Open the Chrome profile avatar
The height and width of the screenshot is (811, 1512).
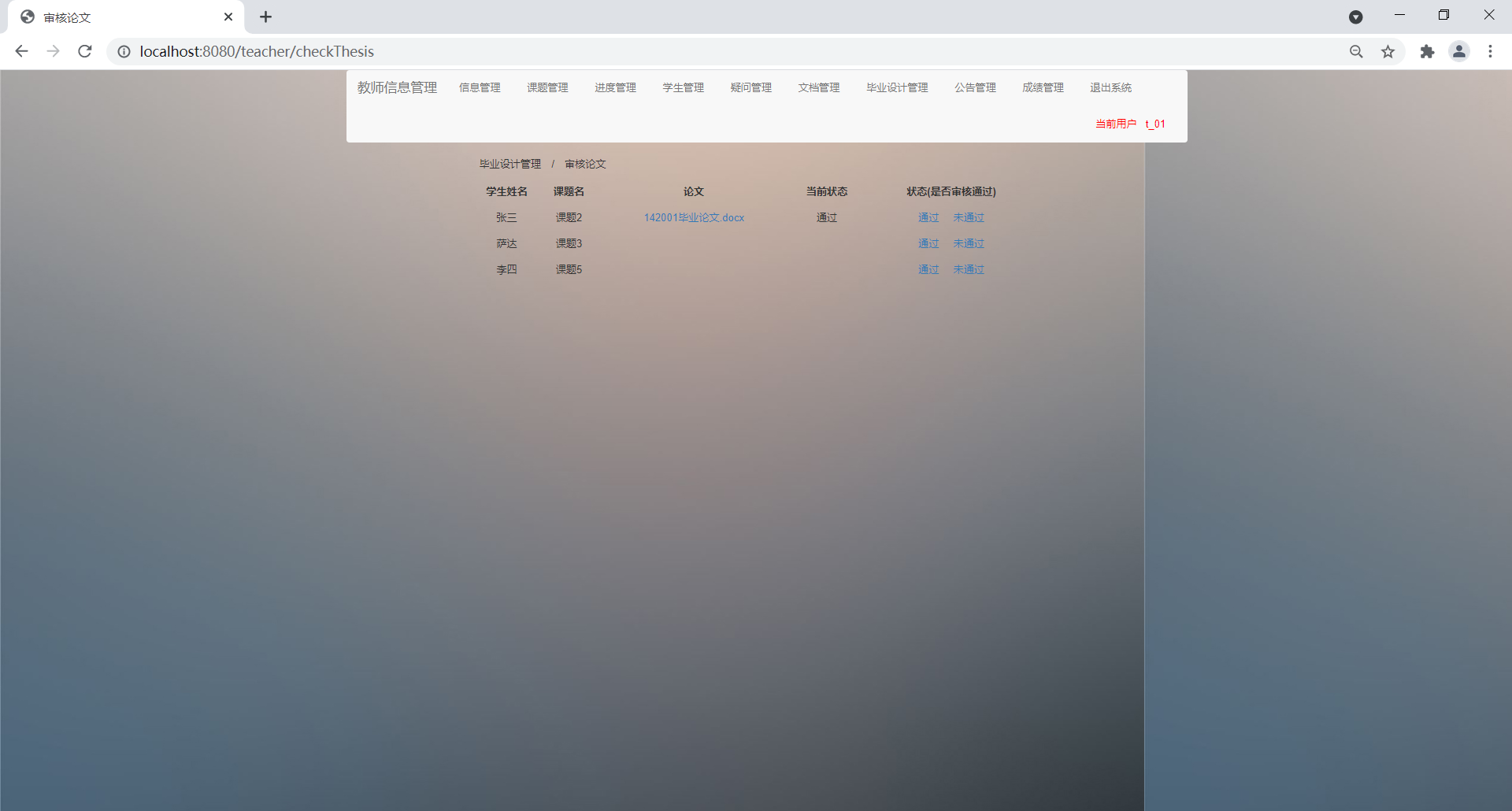pyautogui.click(x=1459, y=51)
